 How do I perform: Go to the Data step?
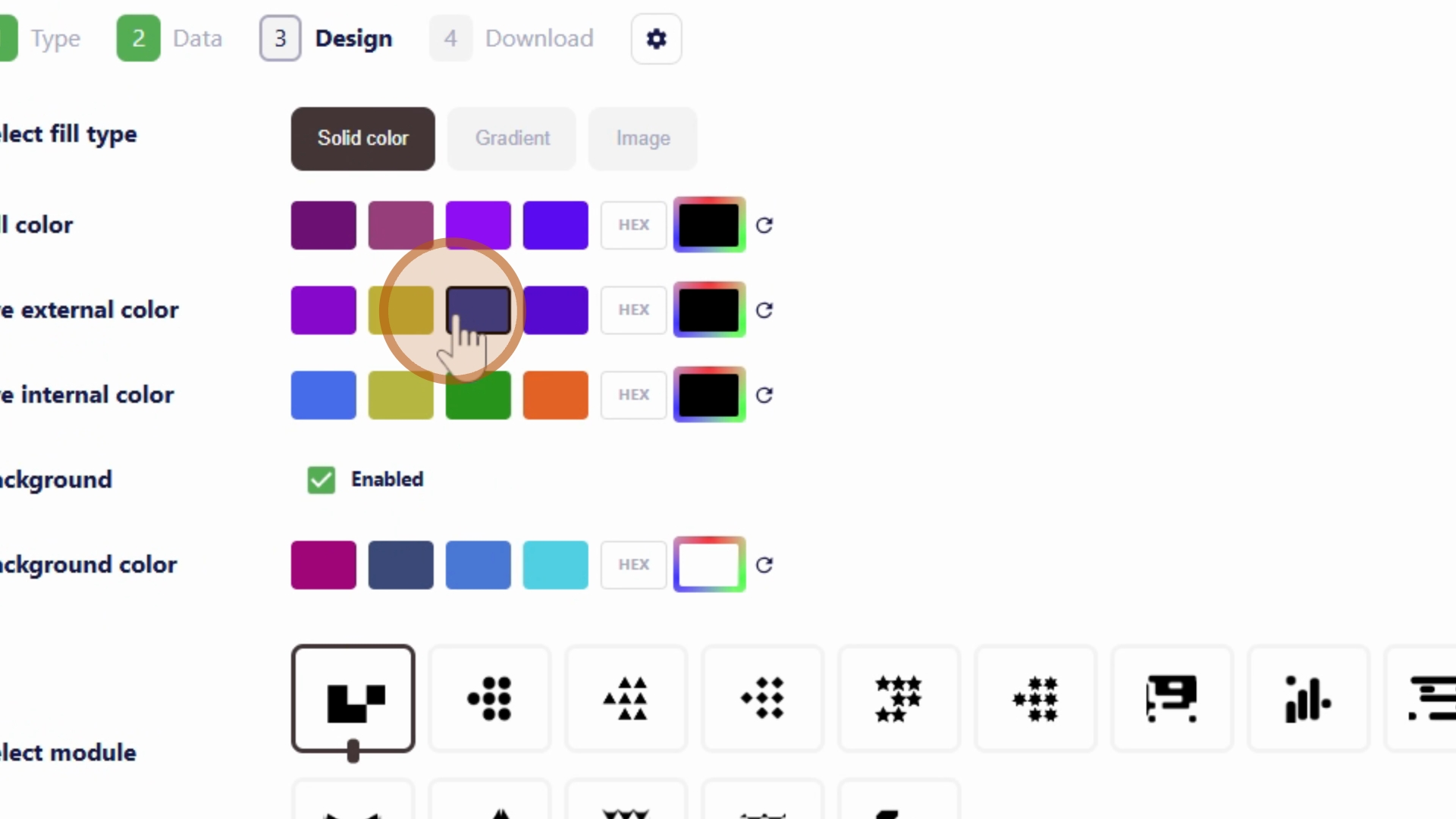169,39
